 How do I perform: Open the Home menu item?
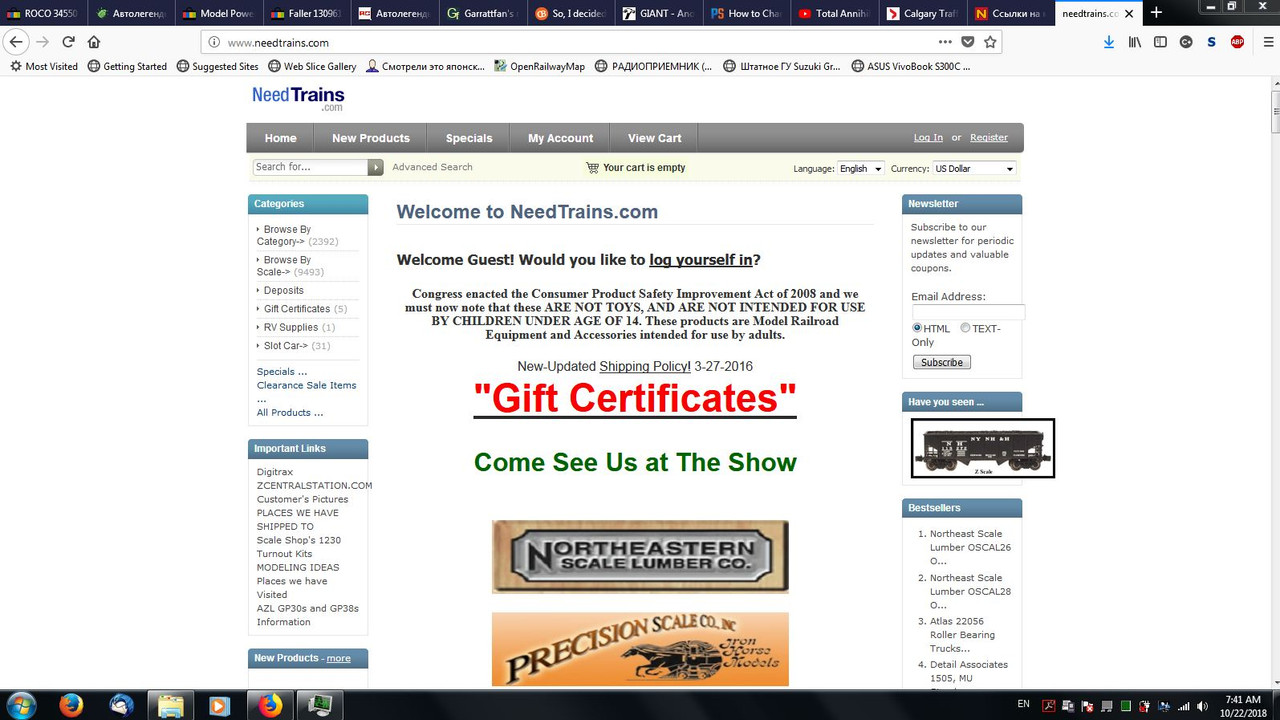click(280, 138)
